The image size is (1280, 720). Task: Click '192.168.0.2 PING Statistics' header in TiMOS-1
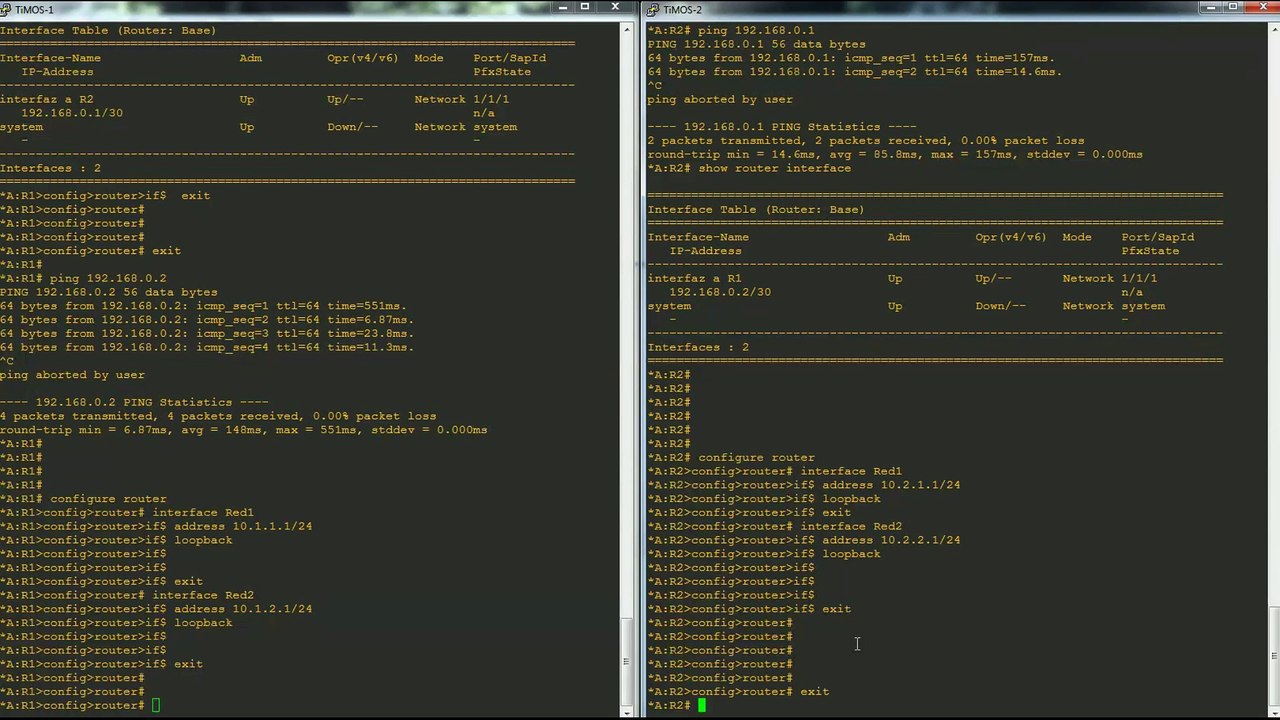134,402
